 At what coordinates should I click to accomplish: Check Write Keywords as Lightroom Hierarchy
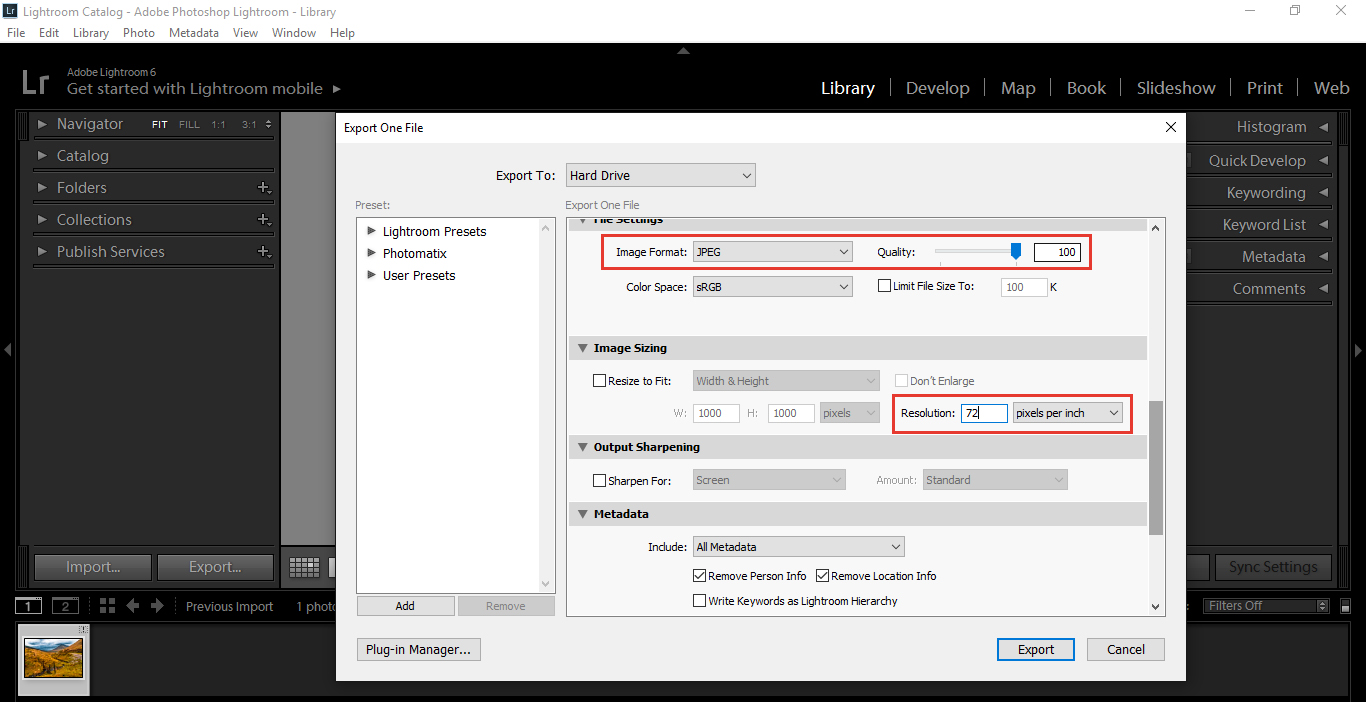coord(700,601)
